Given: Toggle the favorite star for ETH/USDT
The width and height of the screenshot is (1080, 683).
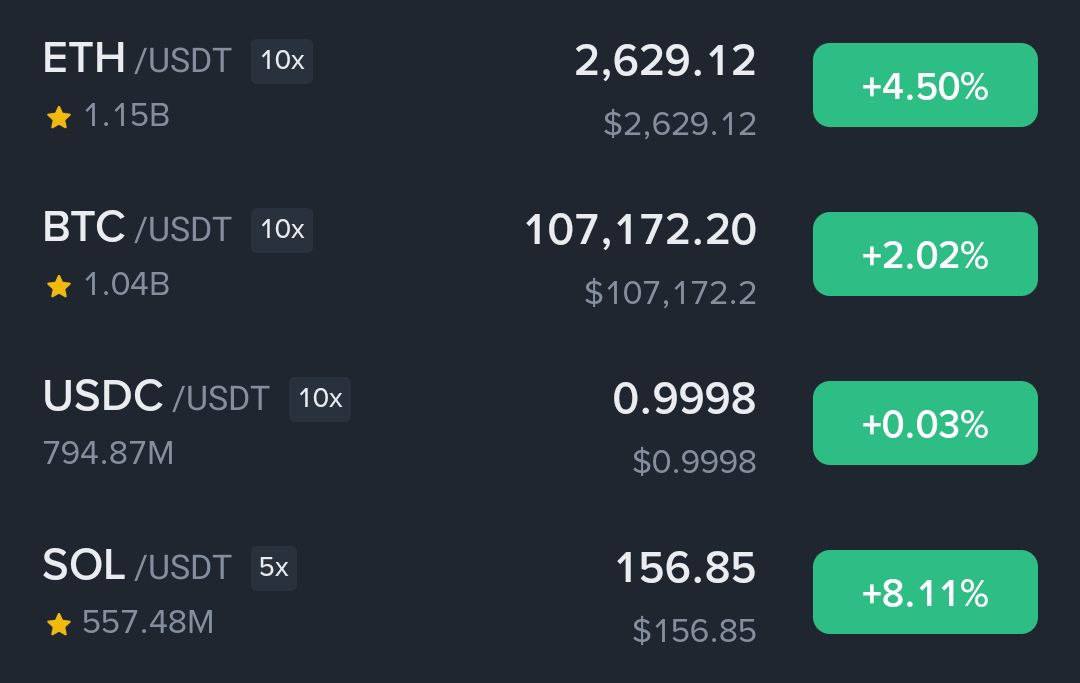Looking at the screenshot, I should click(x=59, y=117).
